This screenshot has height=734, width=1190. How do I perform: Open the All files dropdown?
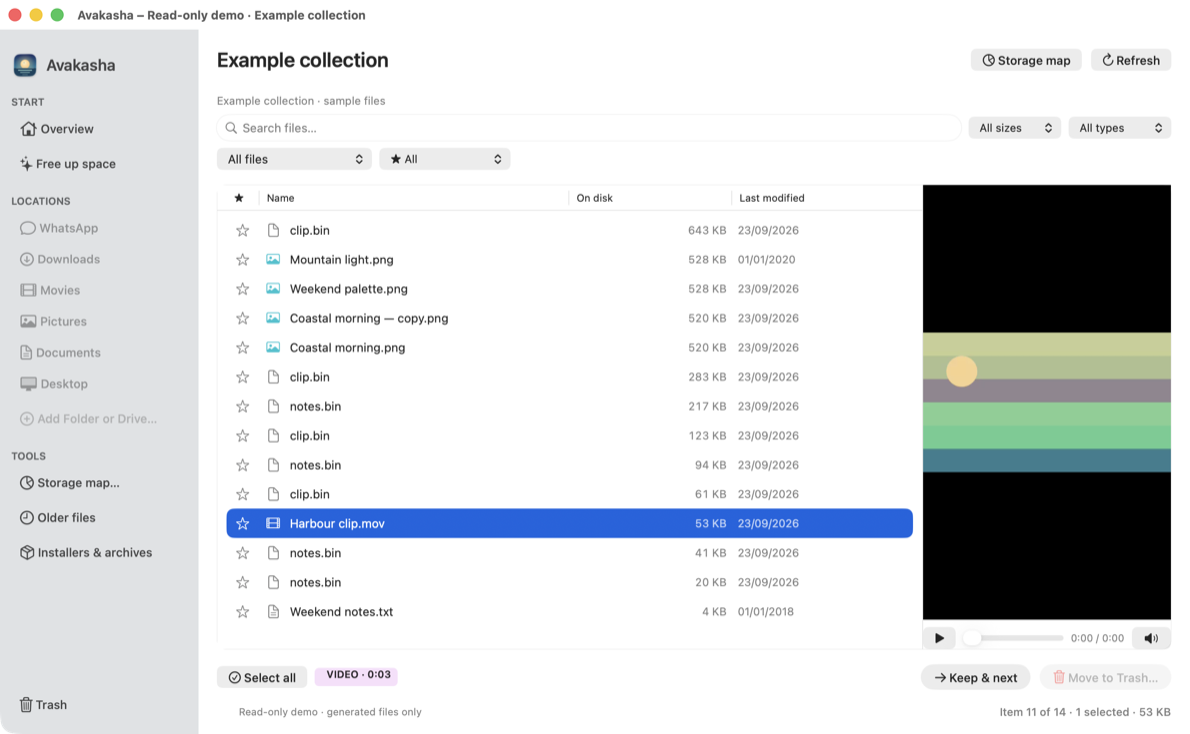(294, 159)
